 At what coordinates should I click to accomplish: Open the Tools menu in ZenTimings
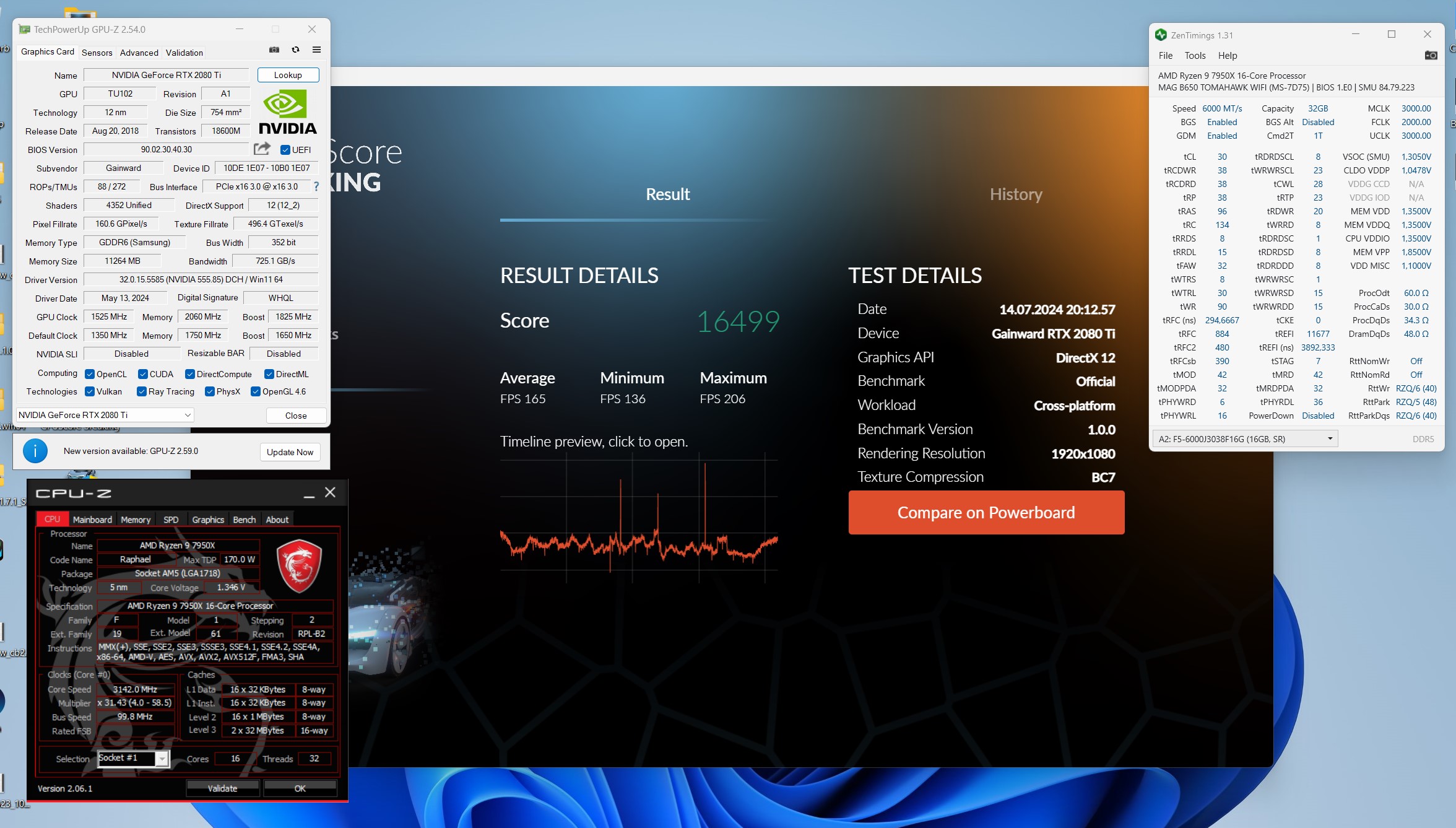(x=1194, y=56)
